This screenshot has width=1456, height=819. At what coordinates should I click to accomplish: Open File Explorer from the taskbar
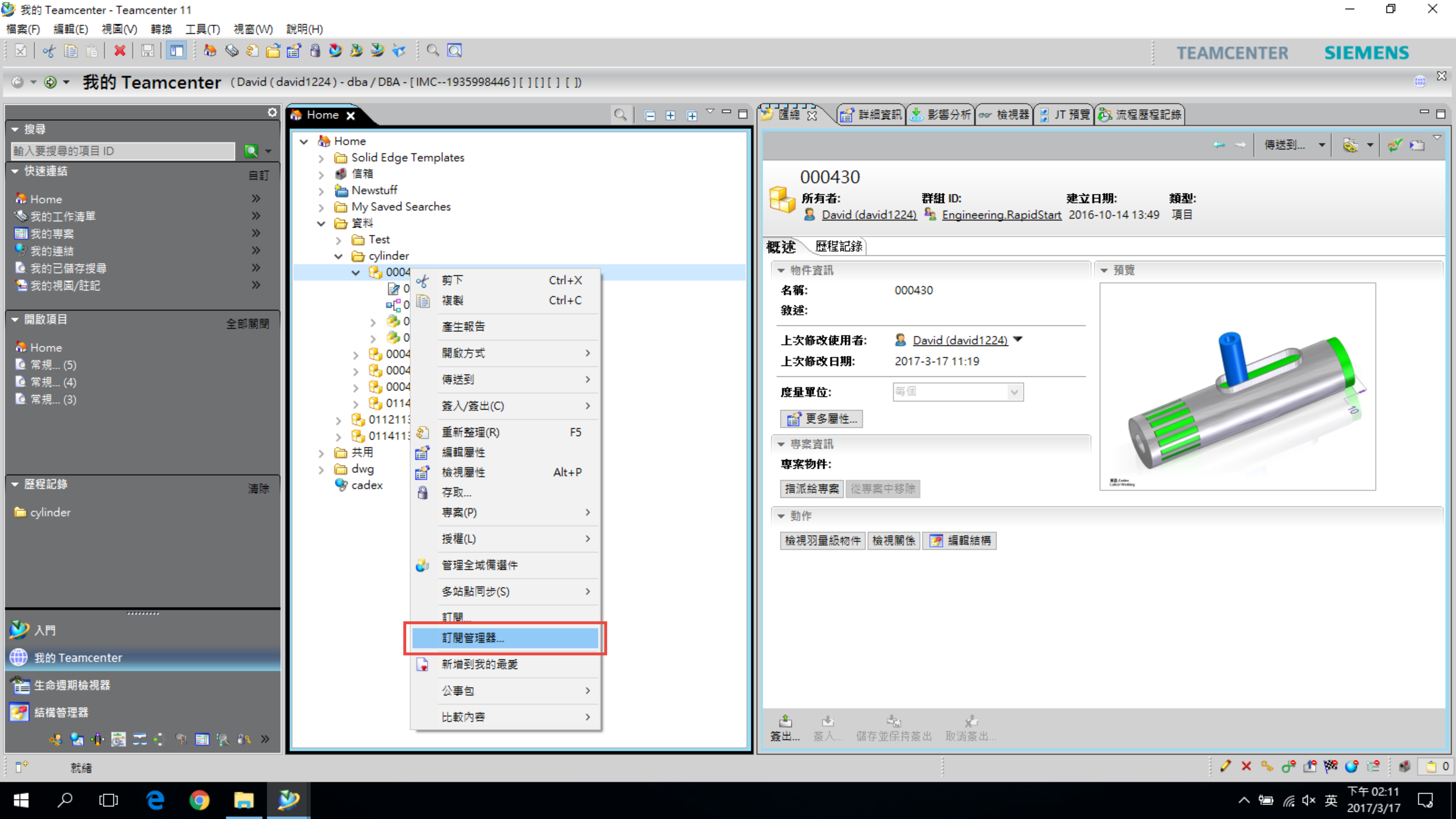(244, 800)
